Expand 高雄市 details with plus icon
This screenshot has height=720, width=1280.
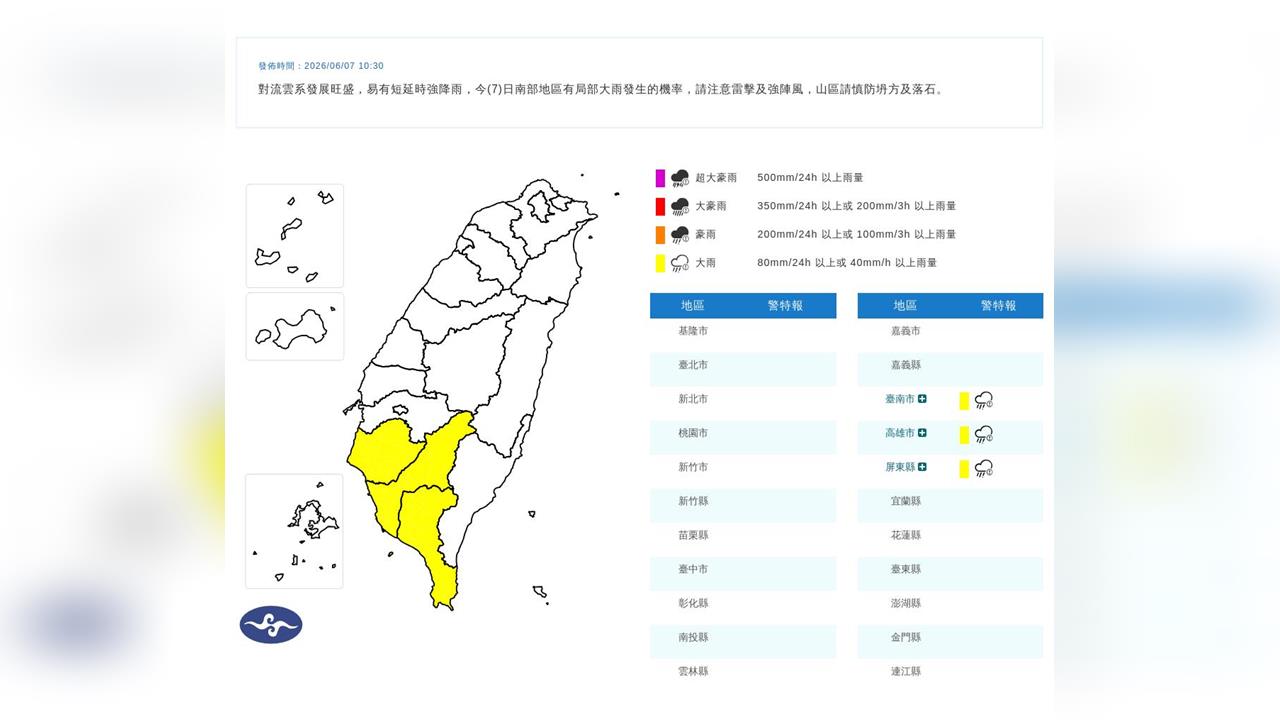(x=922, y=433)
